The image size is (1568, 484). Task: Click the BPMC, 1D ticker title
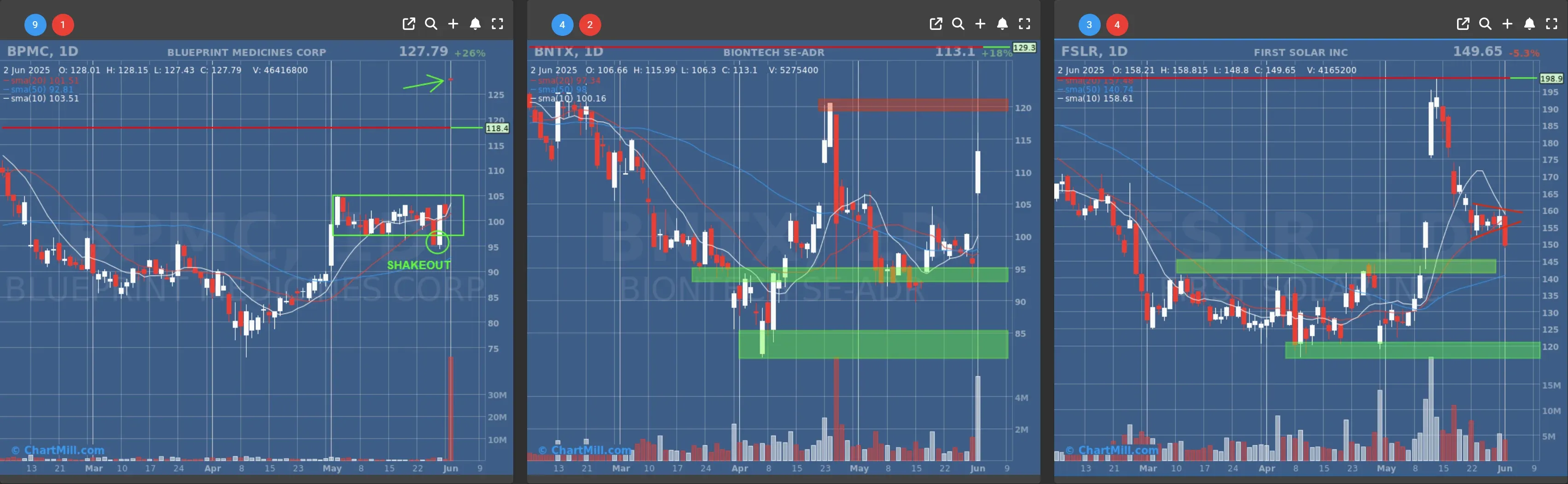[43, 52]
